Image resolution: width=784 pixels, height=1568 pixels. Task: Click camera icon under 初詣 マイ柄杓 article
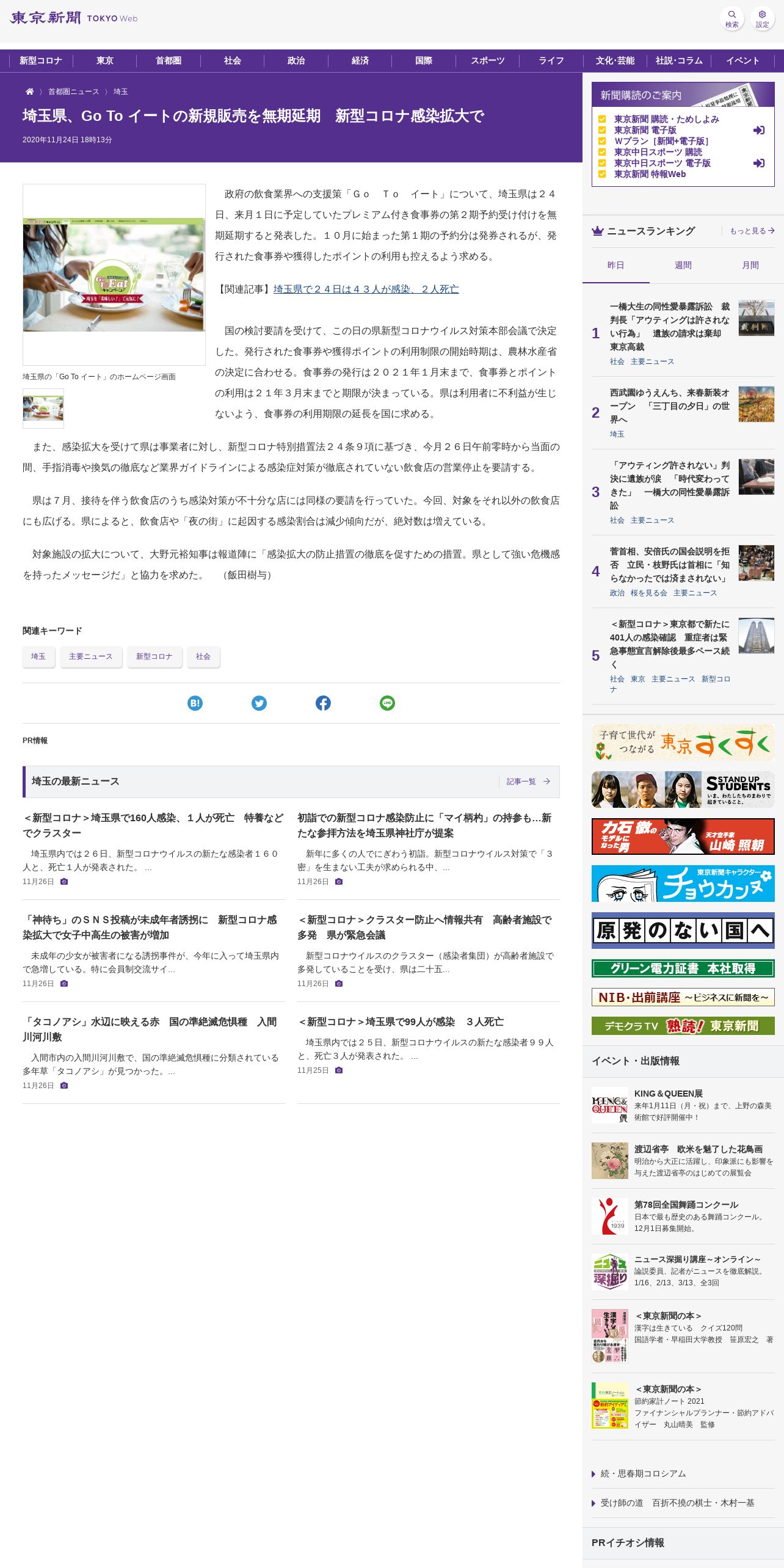click(x=339, y=882)
